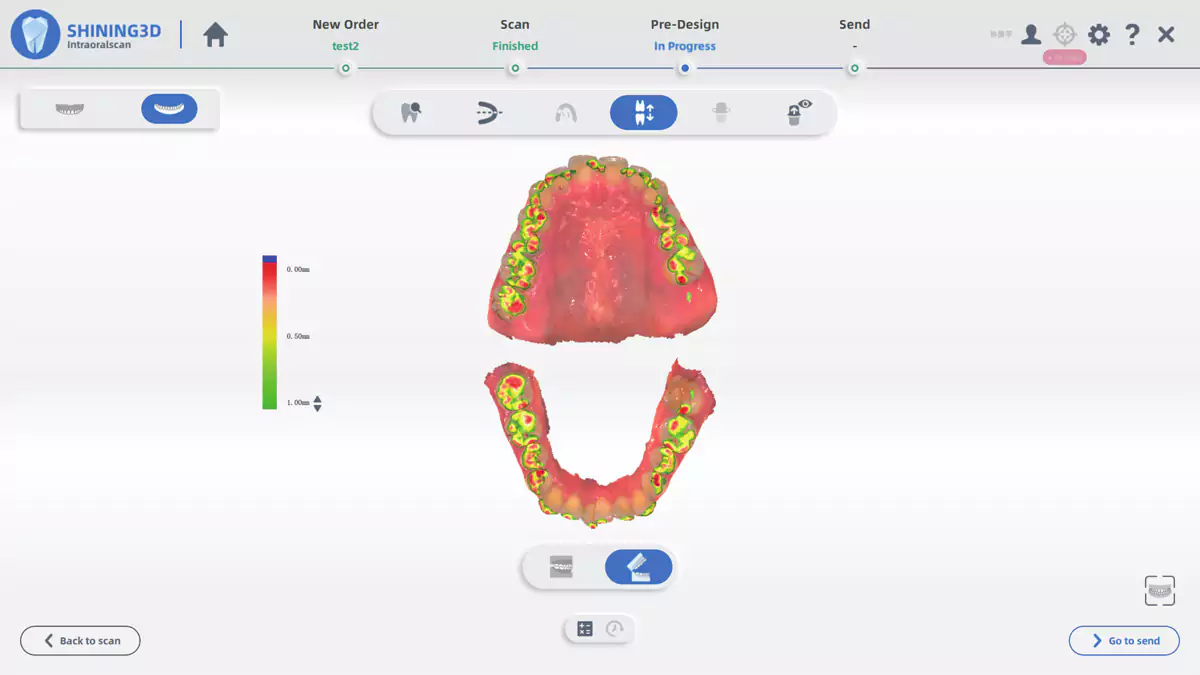Click the Pre-Design progress node

coord(685,68)
